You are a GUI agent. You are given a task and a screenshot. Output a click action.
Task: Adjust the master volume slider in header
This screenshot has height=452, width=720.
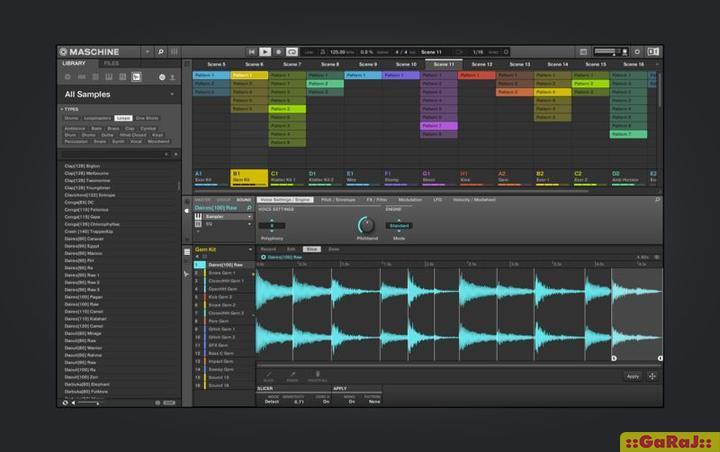click(608, 51)
